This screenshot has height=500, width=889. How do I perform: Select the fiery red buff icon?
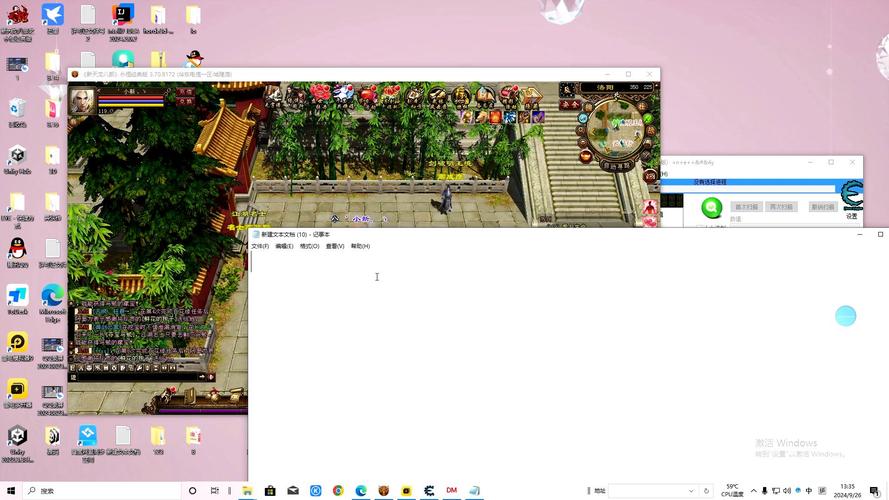pos(496,117)
